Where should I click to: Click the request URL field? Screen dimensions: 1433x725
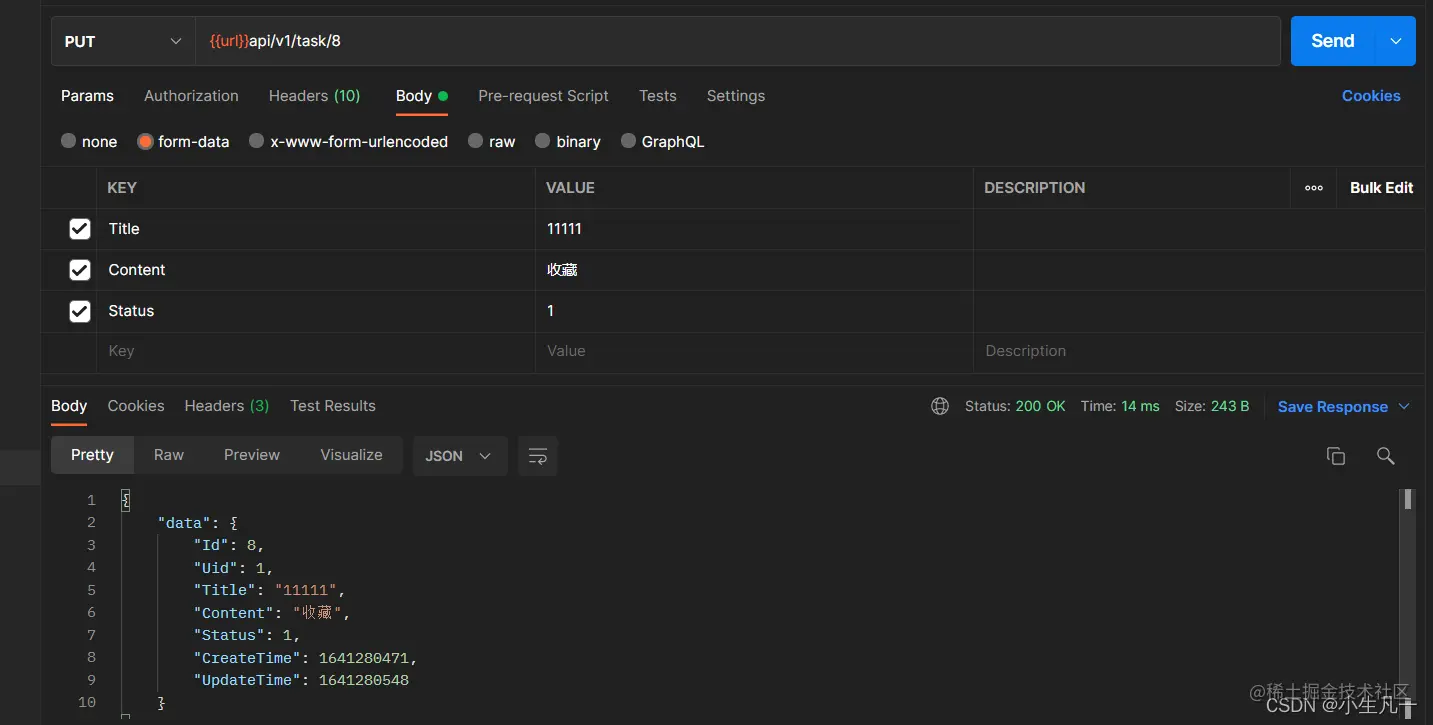(738, 41)
